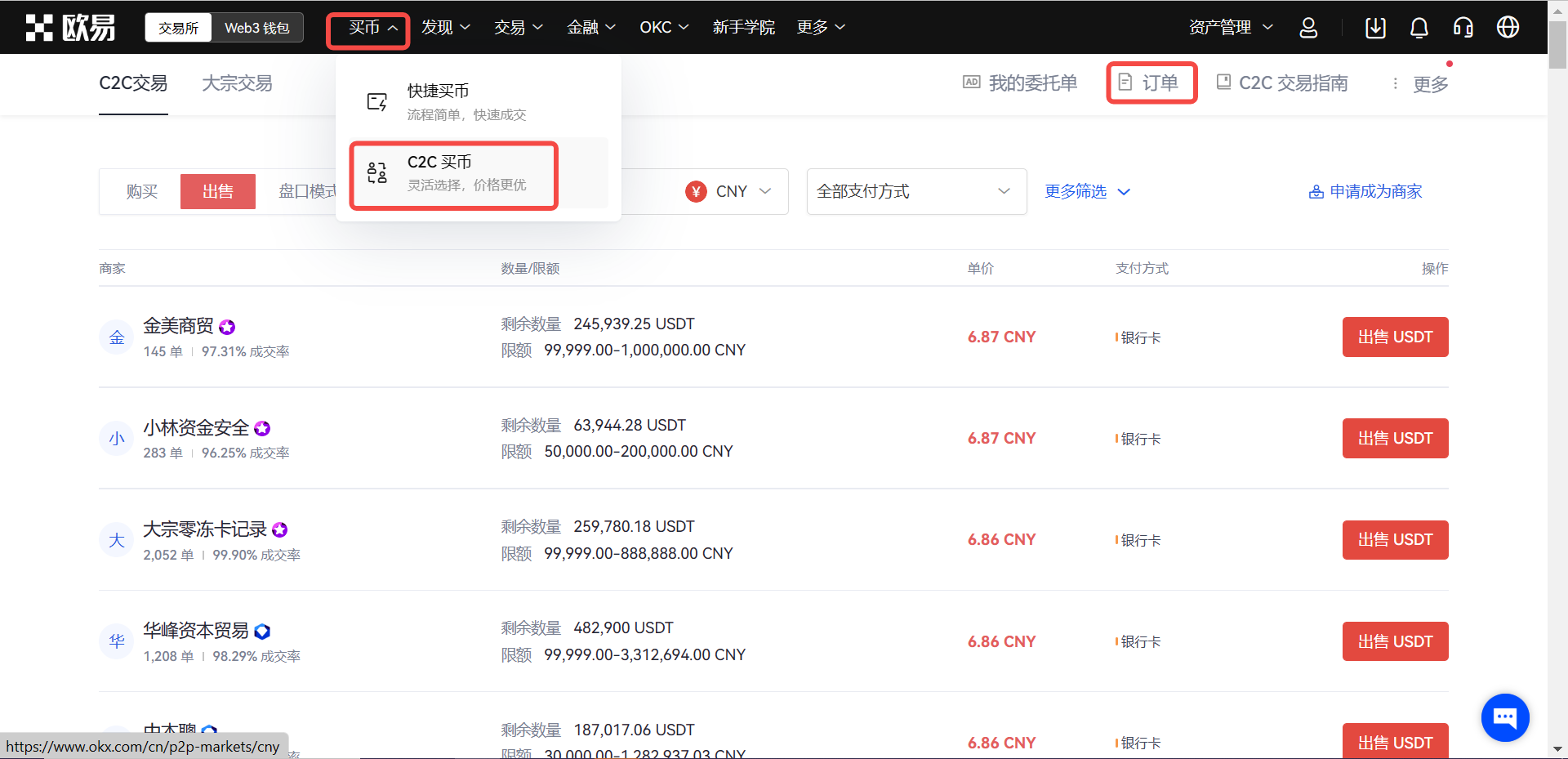Sell USDT to 大宗零冻卡记录

click(1395, 540)
